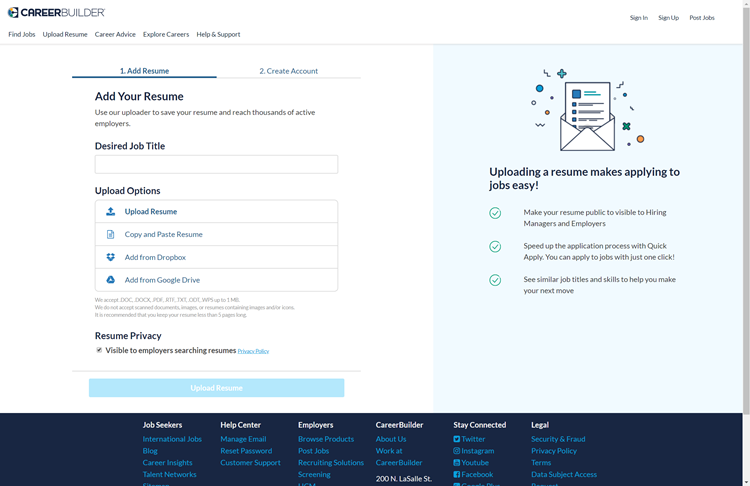This screenshot has height=486, width=750.
Task: Select the 1. Add Resume tab
Action: click(144, 71)
